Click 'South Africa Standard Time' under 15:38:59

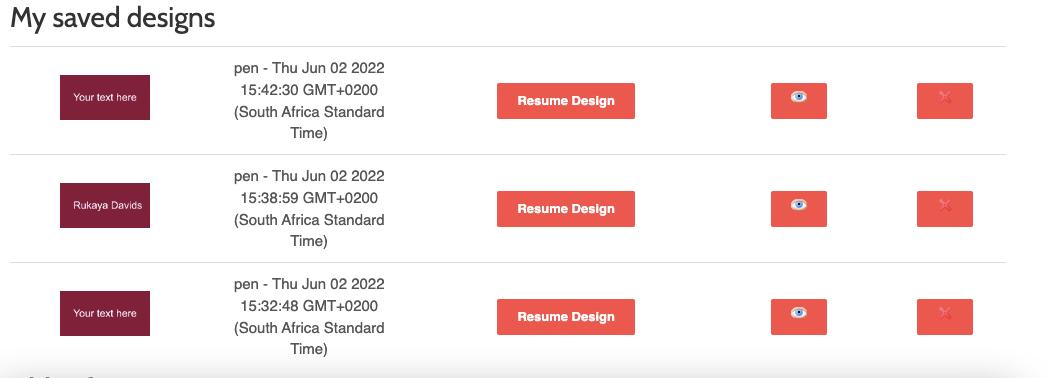pyautogui.click(x=309, y=230)
